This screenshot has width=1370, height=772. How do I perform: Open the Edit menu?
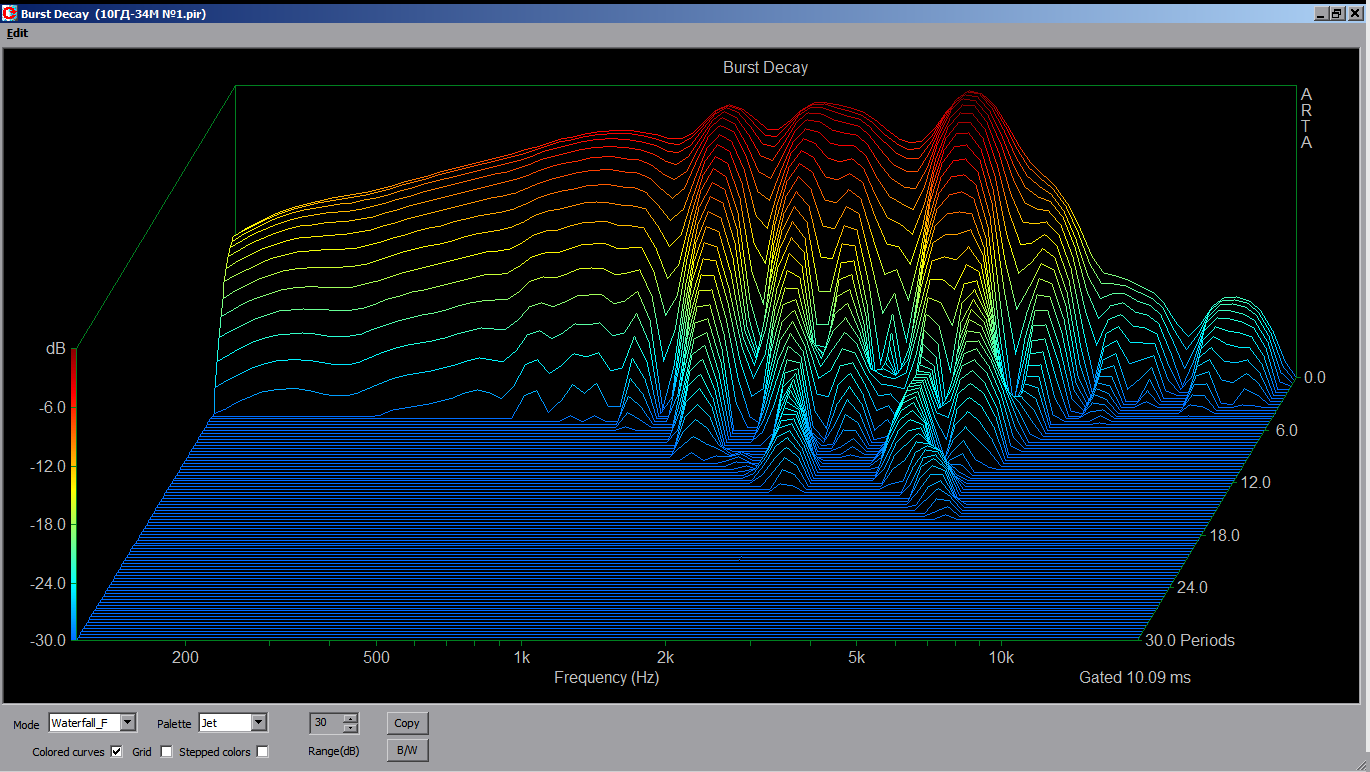[x=17, y=33]
